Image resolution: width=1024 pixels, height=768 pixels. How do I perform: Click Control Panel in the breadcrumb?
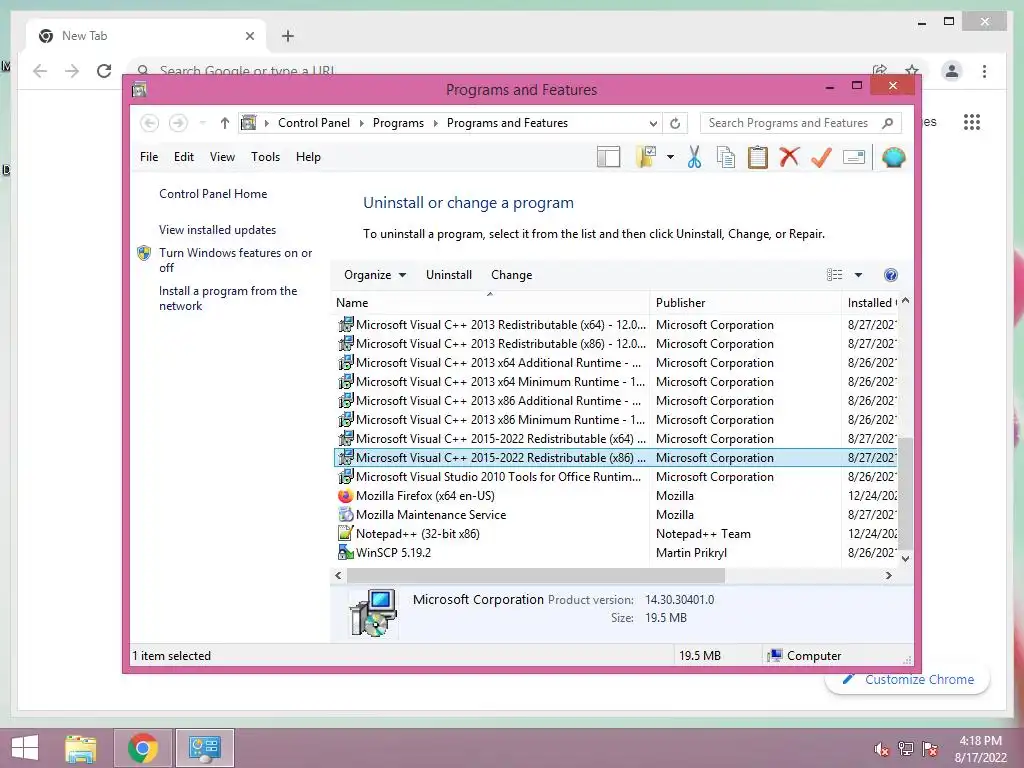coord(313,123)
